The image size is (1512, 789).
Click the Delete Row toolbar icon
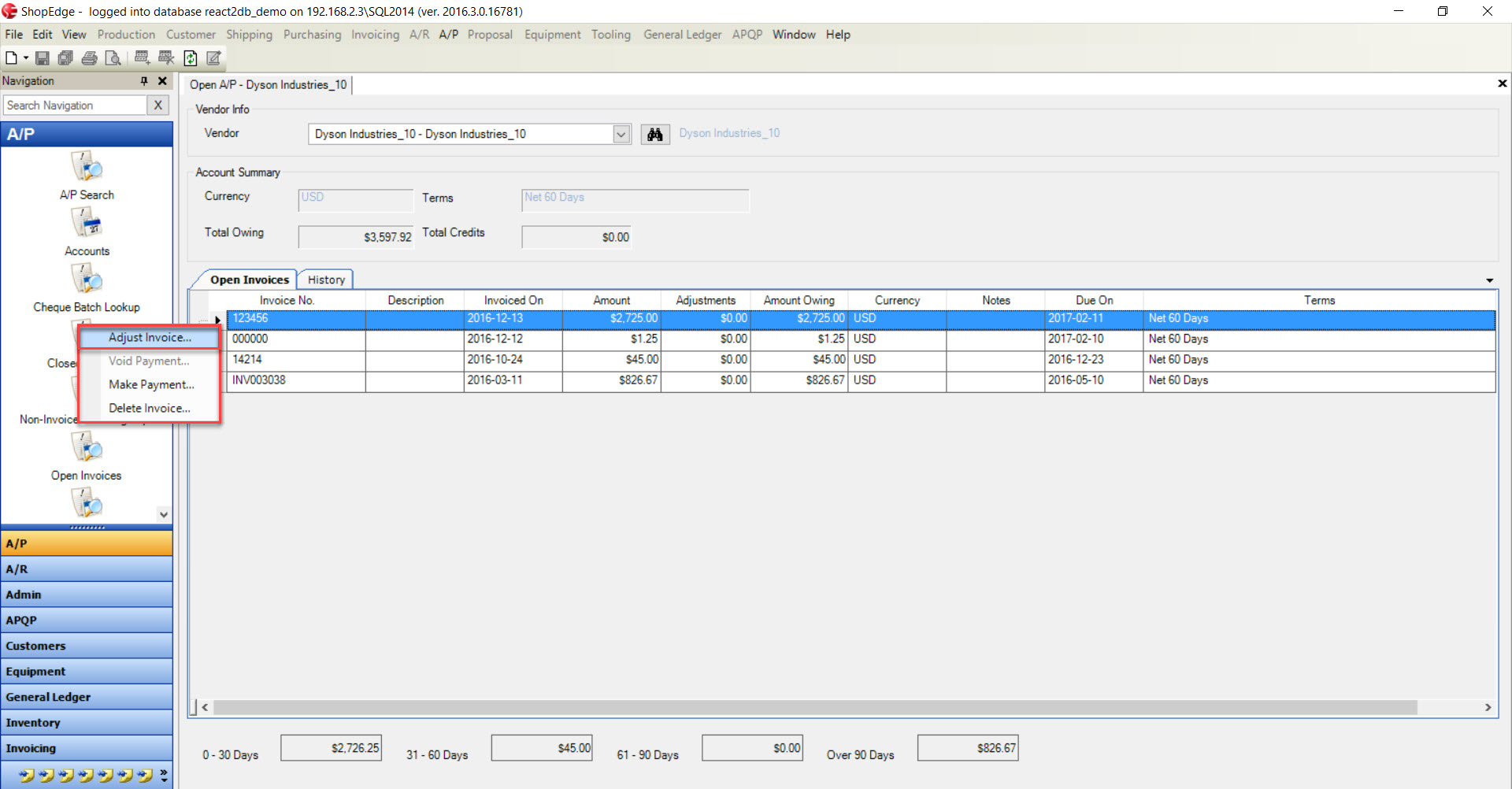coord(165,57)
